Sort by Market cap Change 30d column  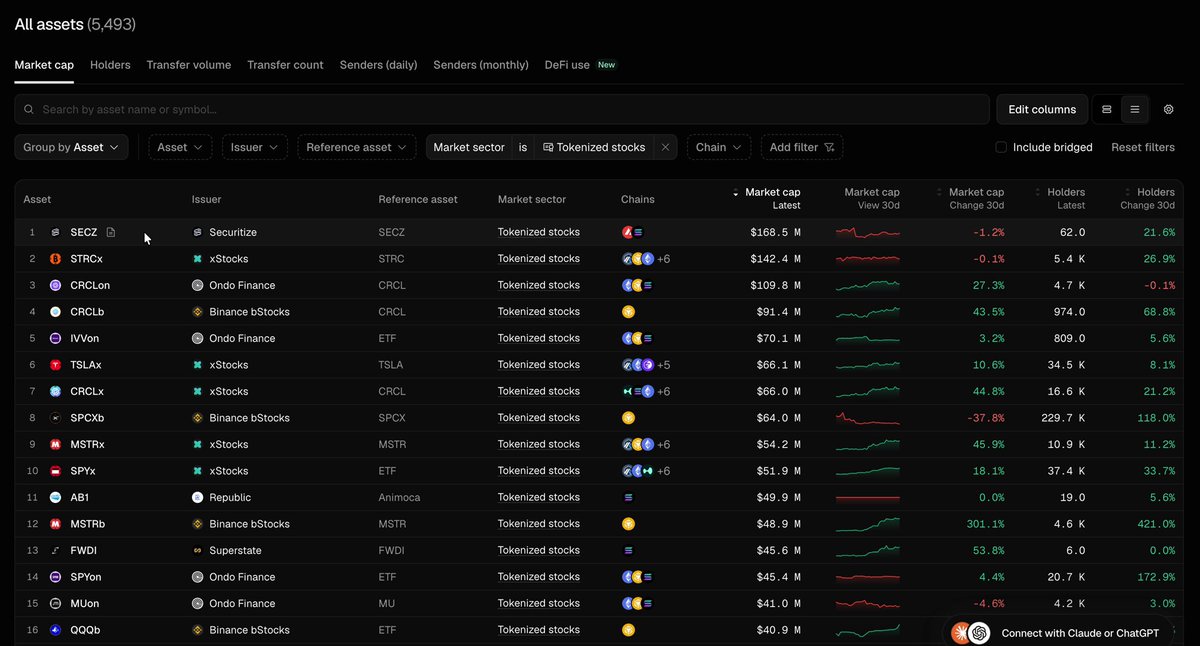(970, 198)
